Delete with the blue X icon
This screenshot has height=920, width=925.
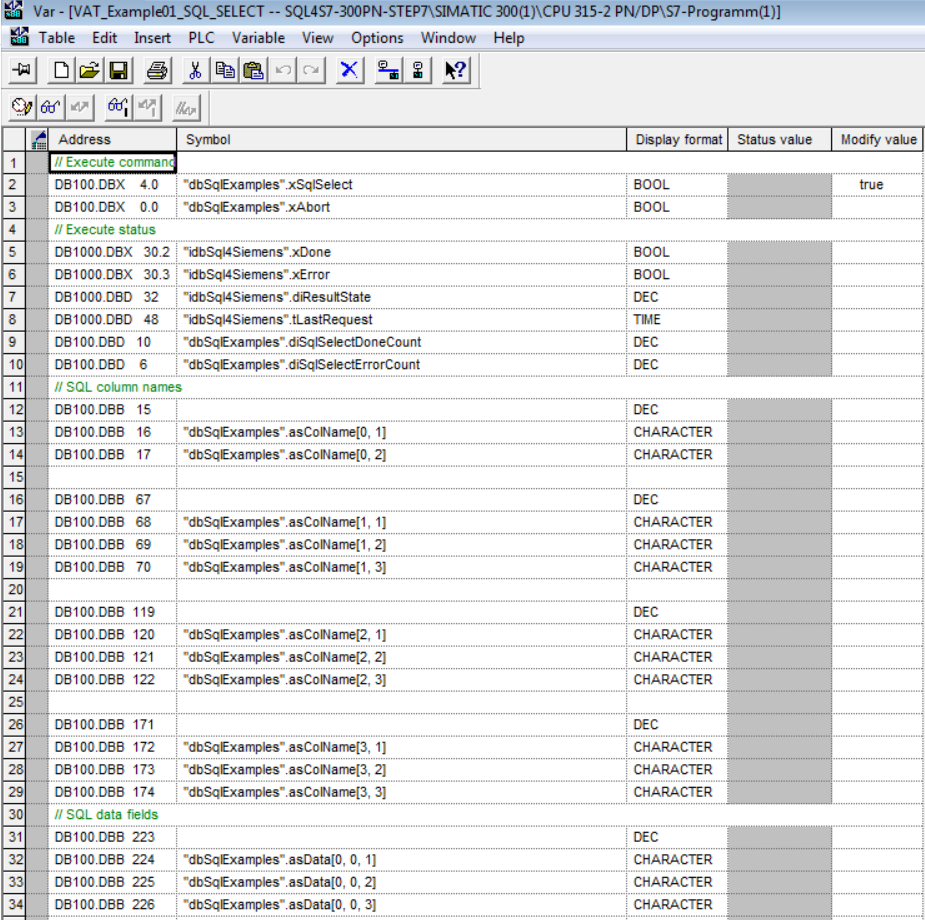(x=349, y=70)
